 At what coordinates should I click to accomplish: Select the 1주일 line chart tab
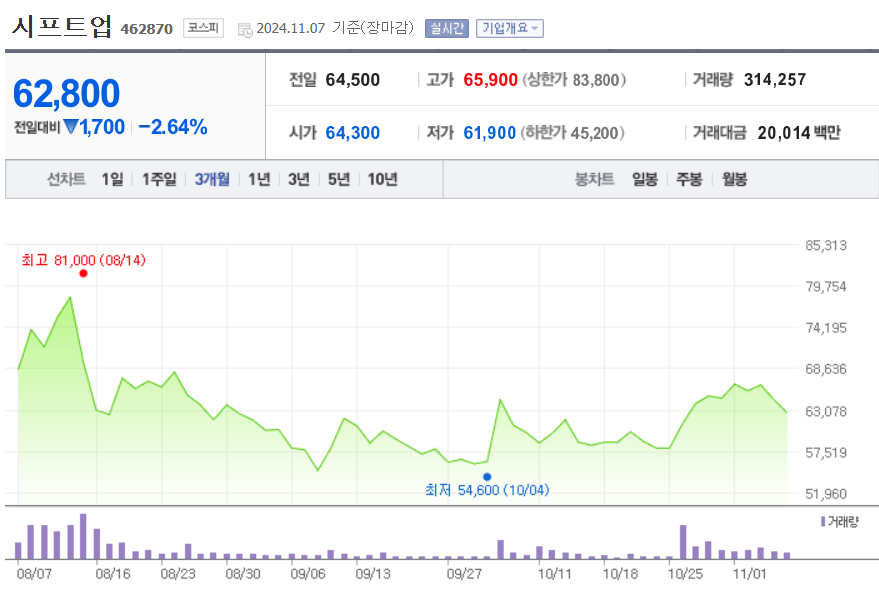[159, 179]
